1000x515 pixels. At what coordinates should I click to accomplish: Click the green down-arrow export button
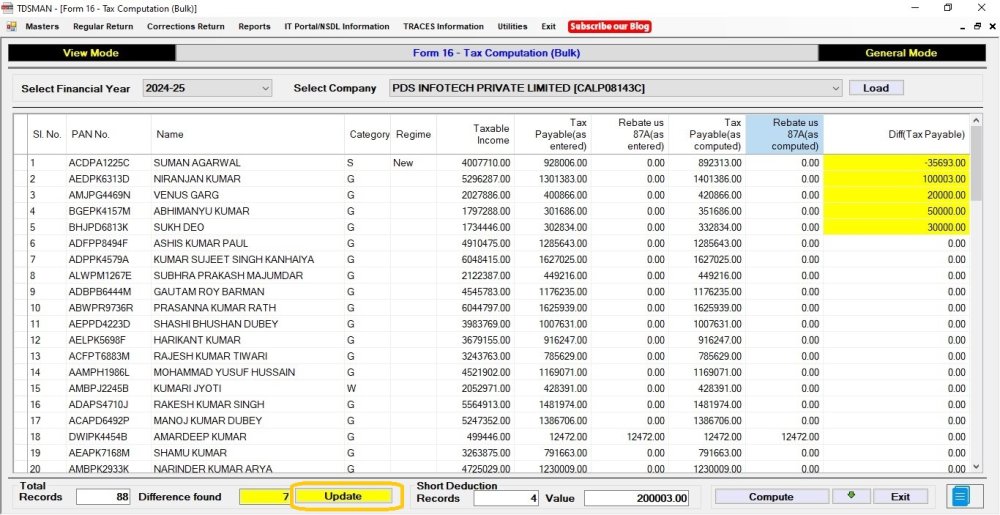[850, 496]
